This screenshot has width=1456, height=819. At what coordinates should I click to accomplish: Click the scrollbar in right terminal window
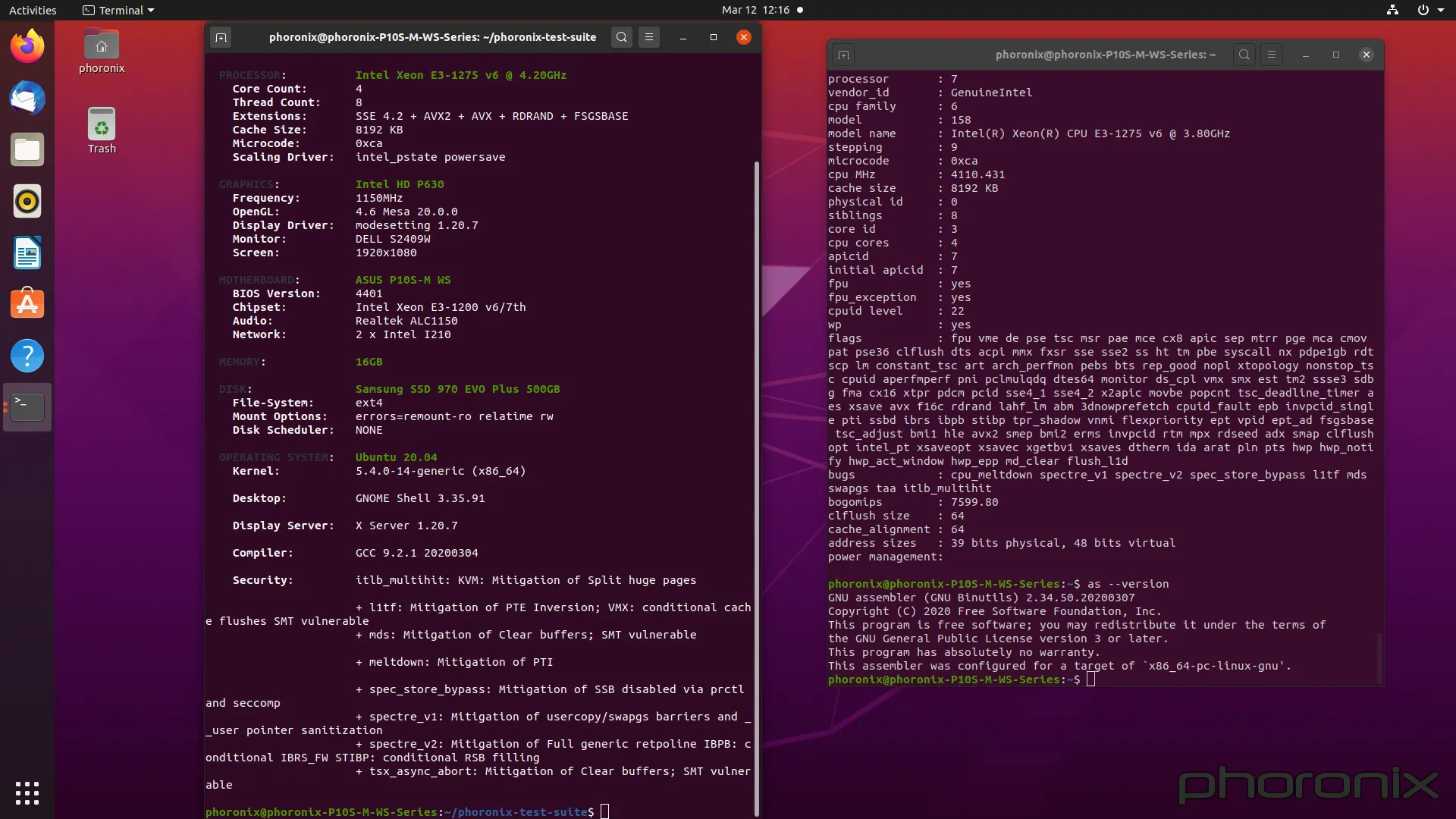pyautogui.click(x=1379, y=658)
